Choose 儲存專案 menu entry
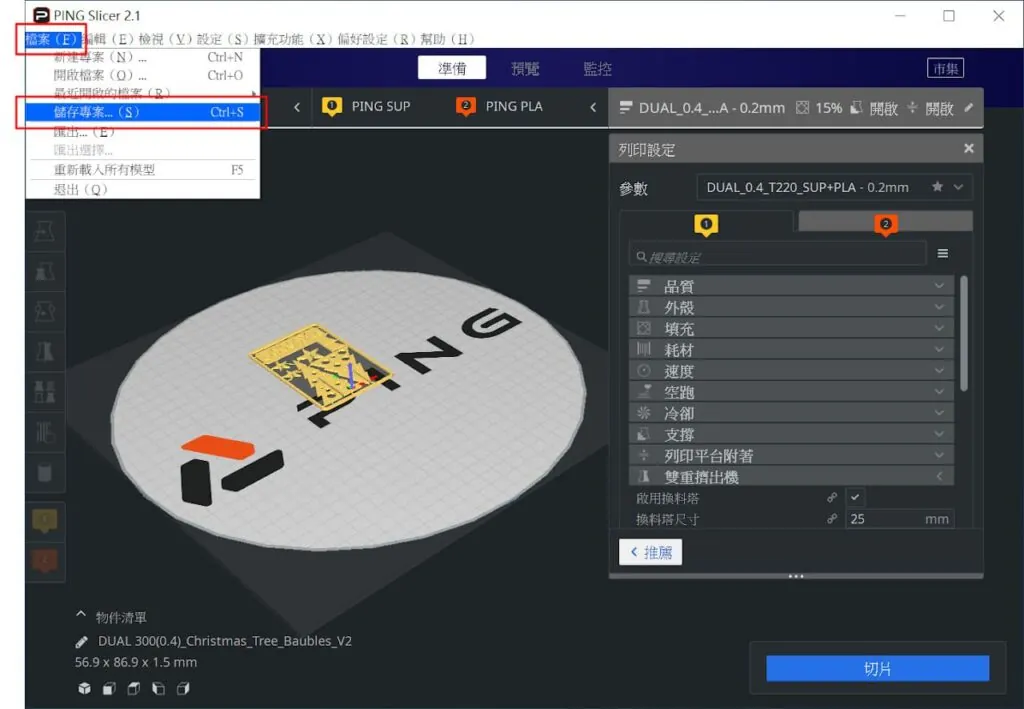 tap(142, 112)
